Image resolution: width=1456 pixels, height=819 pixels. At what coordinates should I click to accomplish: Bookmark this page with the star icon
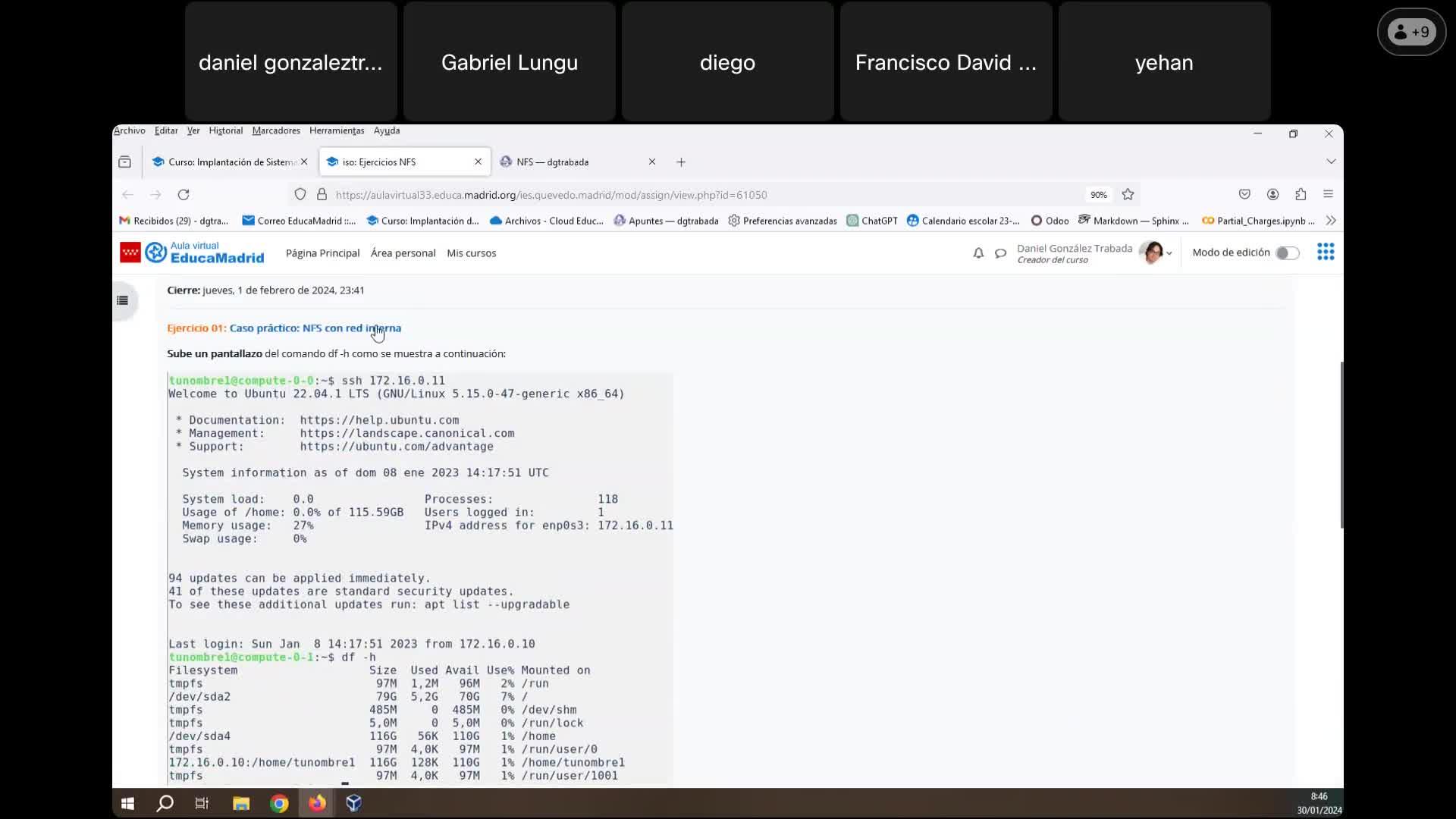pos(1128,195)
